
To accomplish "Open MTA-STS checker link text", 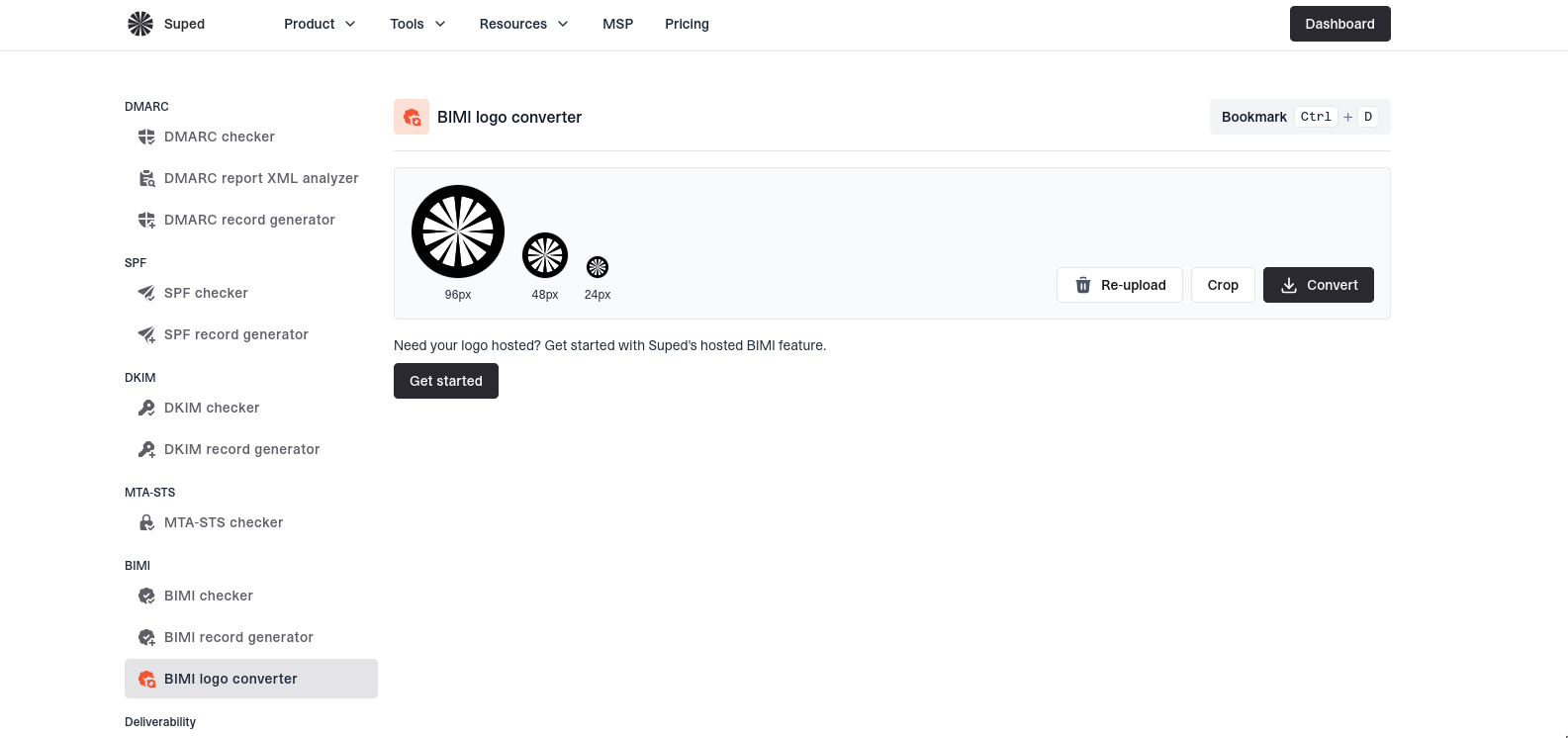I will [224, 522].
